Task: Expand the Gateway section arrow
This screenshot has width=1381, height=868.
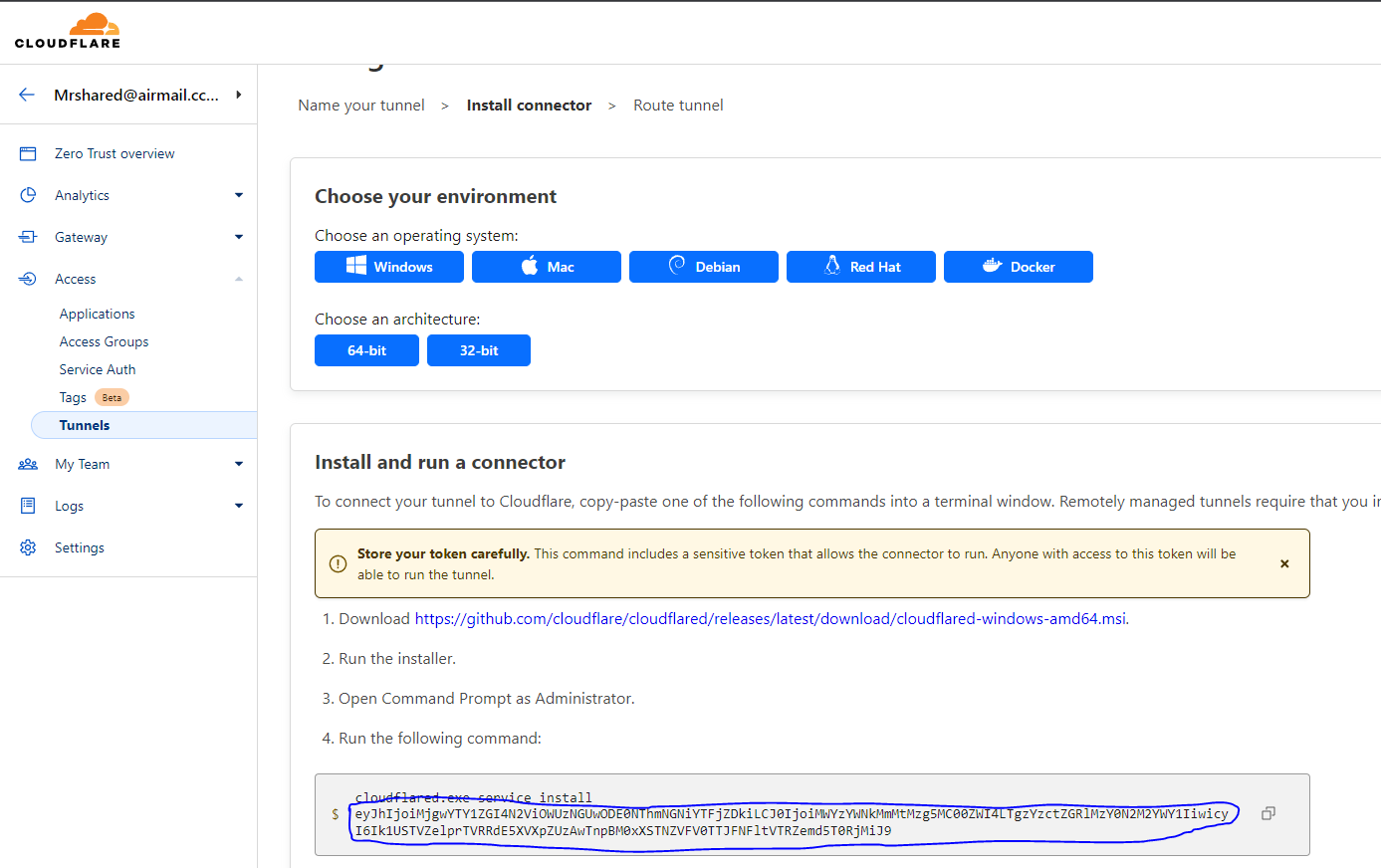Action: [x=239, y=237]
